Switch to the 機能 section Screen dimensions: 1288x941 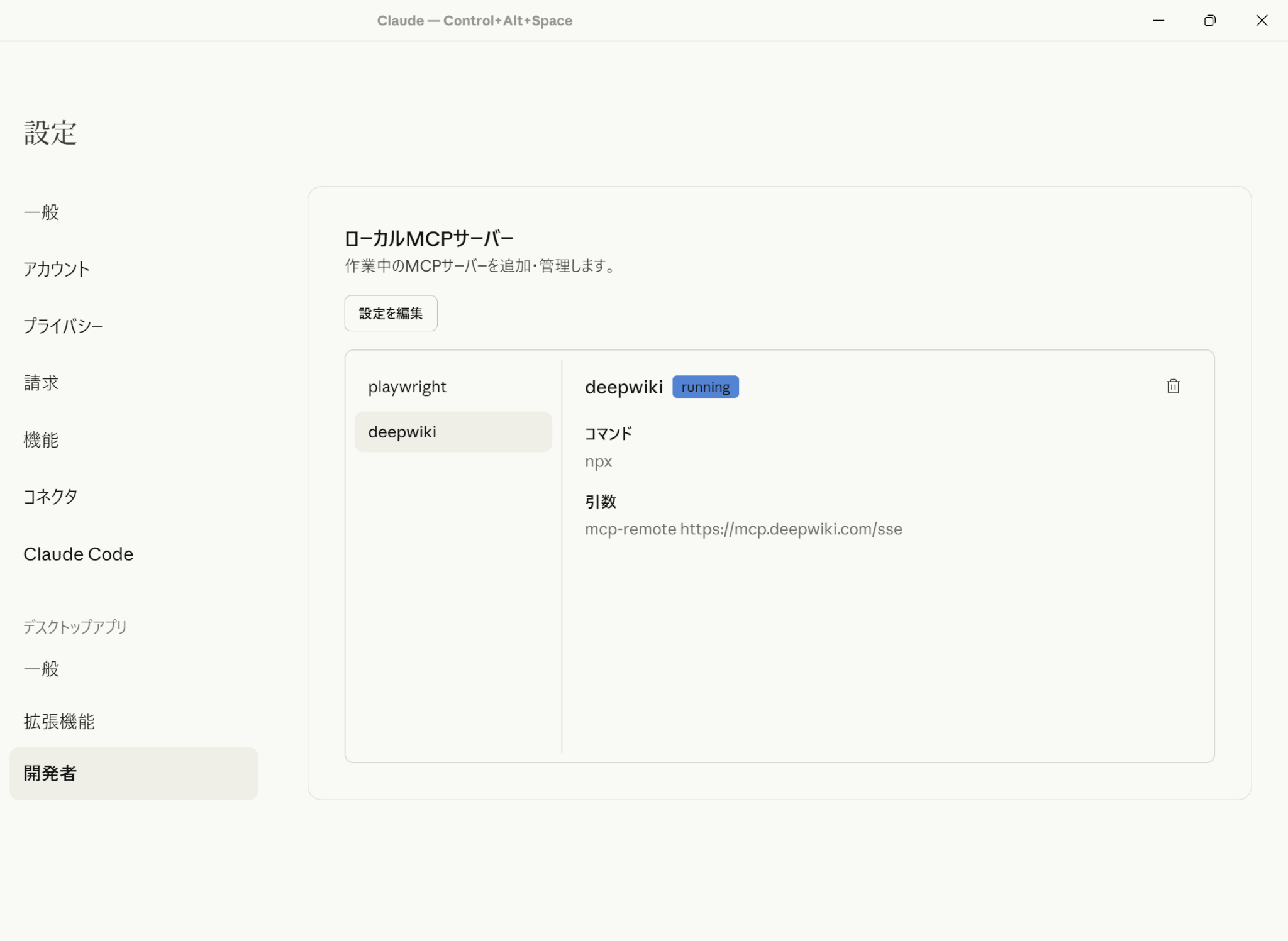[x=42, y=439]
